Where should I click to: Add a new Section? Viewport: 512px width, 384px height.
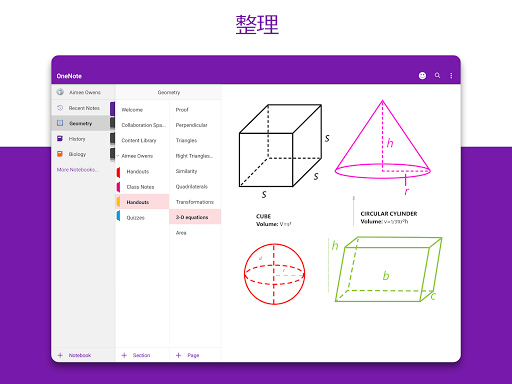[136, 355]
